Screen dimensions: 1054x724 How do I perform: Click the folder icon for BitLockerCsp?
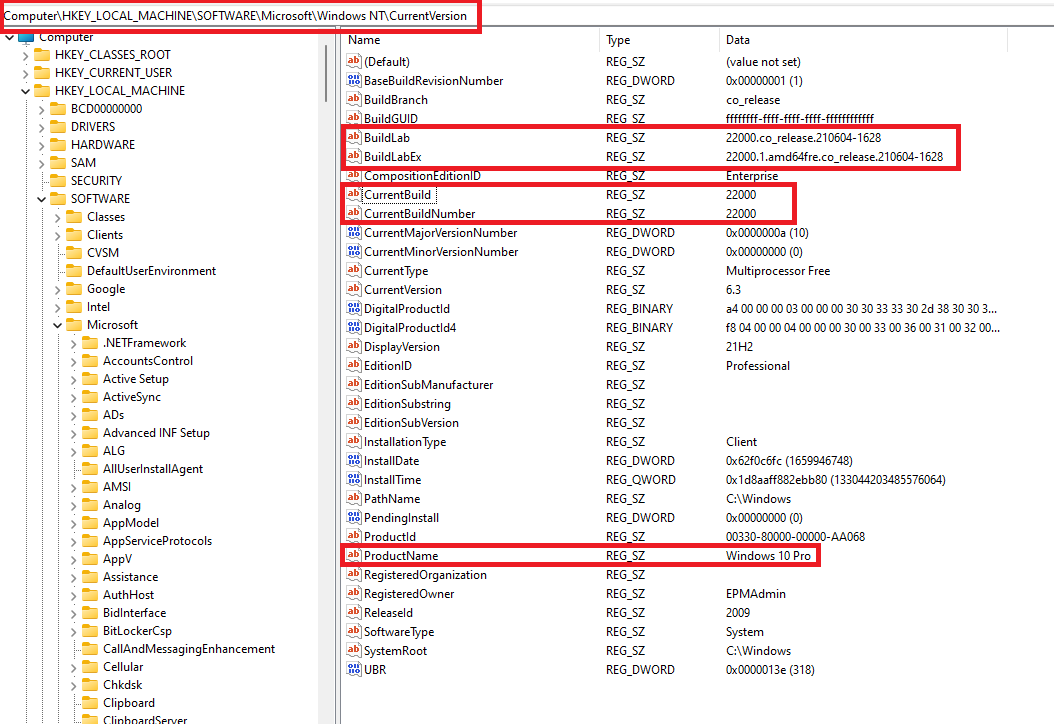click(90, 631)
